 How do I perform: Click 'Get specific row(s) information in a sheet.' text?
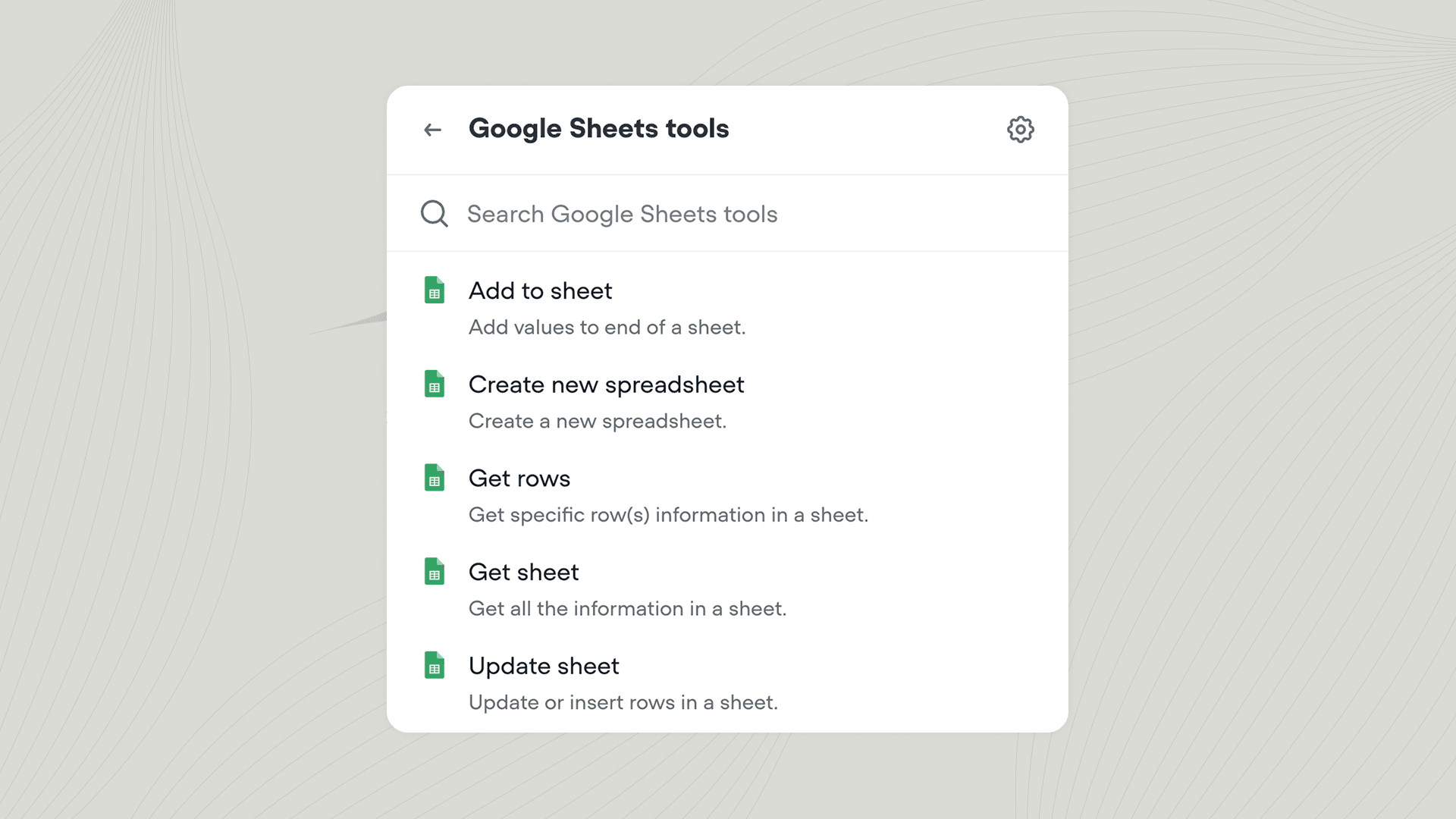click(x=668, y=515)
